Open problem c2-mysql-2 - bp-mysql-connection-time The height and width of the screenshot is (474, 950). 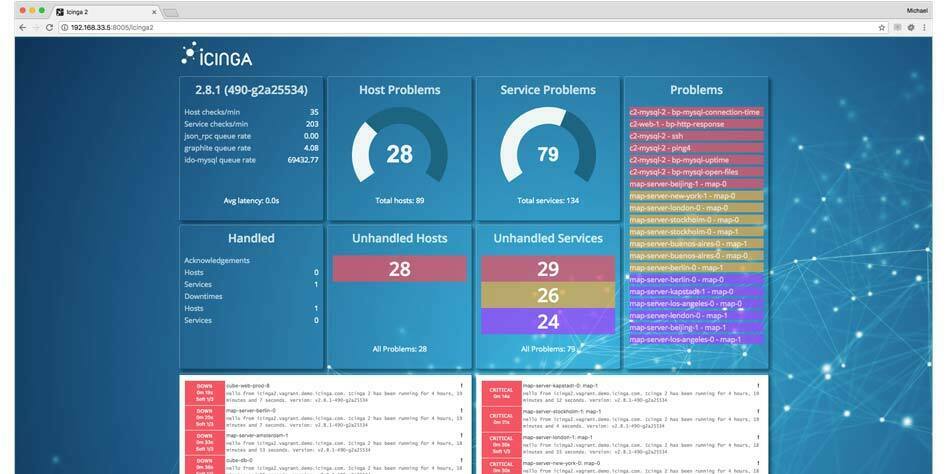pyautogui.click(x=696, y=112)
